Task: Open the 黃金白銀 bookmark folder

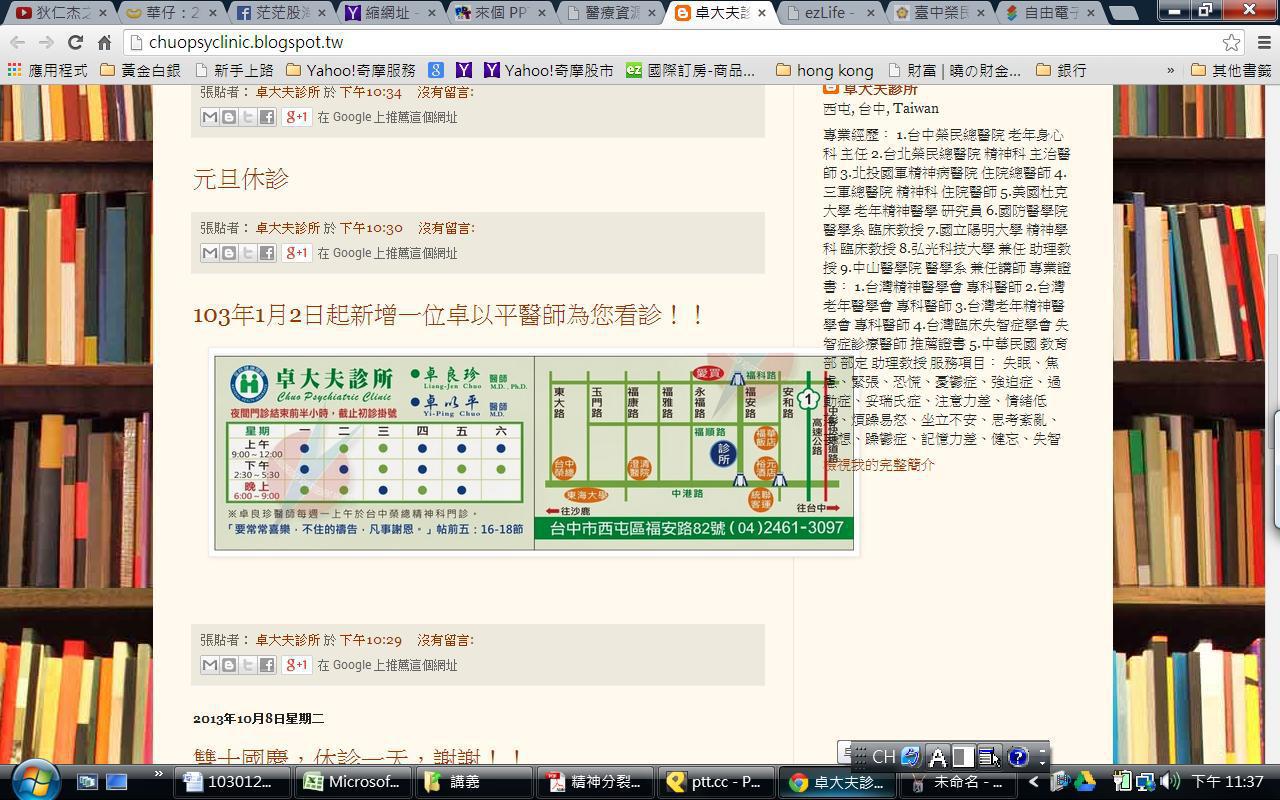Action: click(x=141, y=70)
